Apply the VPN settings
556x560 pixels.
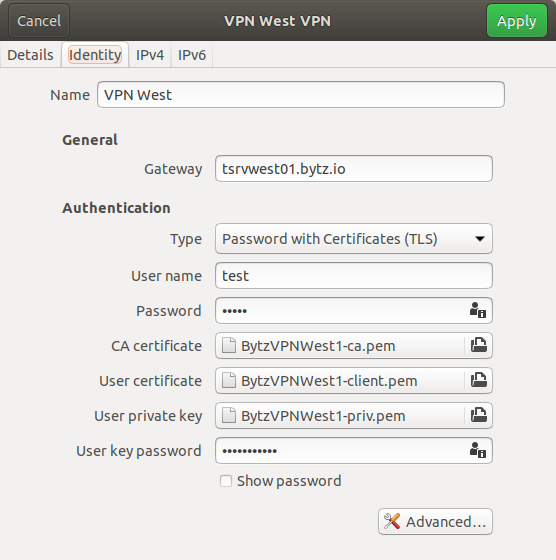[516, 21]
